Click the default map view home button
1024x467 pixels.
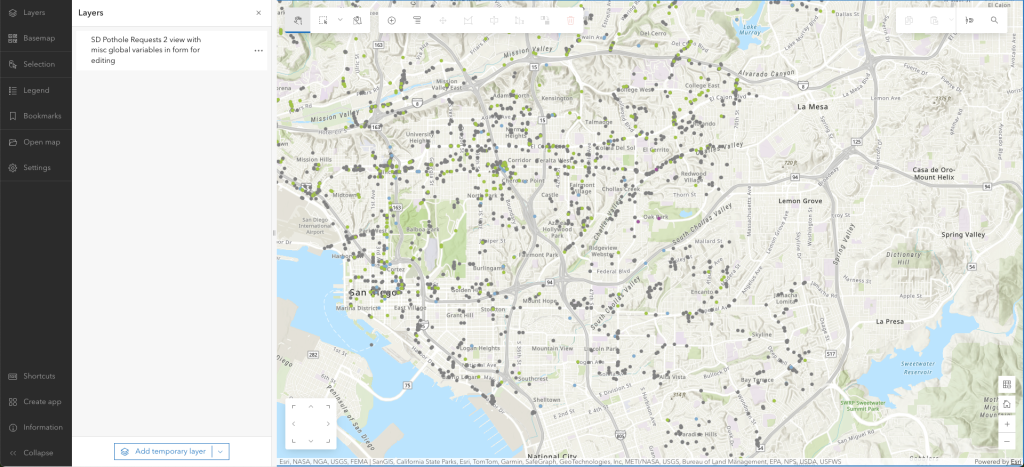point(1006,403)
